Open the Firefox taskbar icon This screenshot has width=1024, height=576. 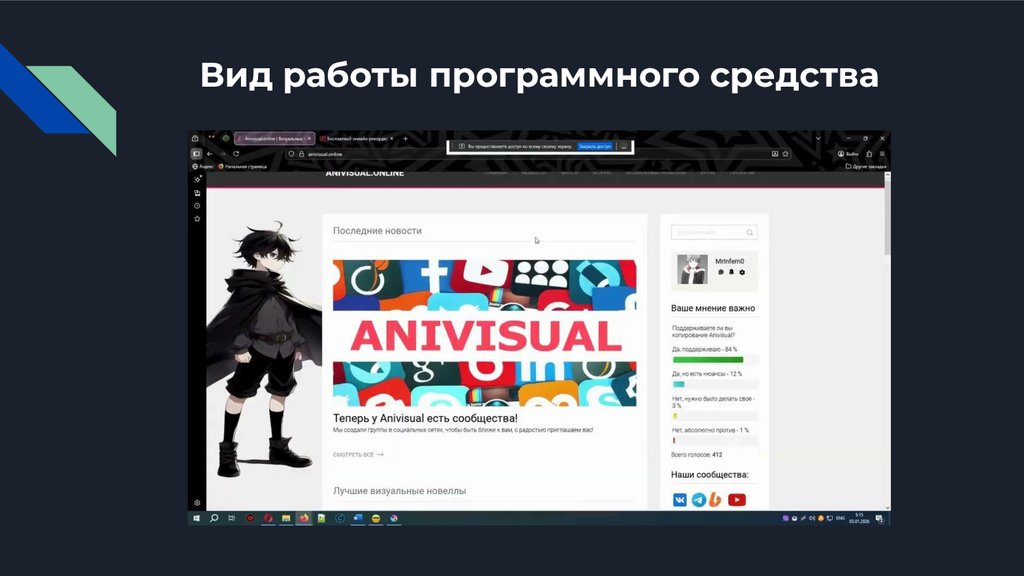(x=304, y=519)
